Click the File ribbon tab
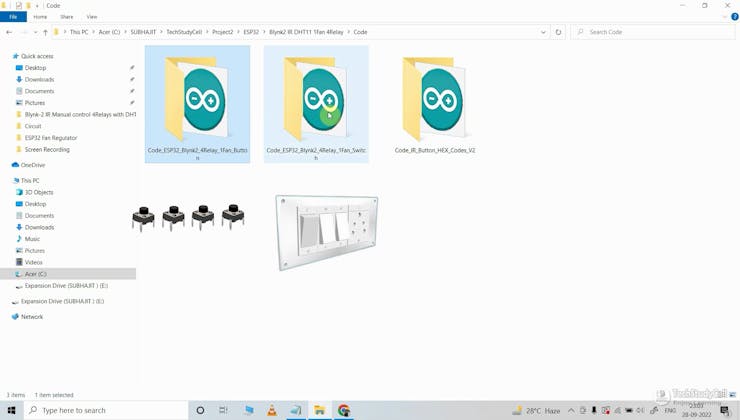 coord(13,17)
